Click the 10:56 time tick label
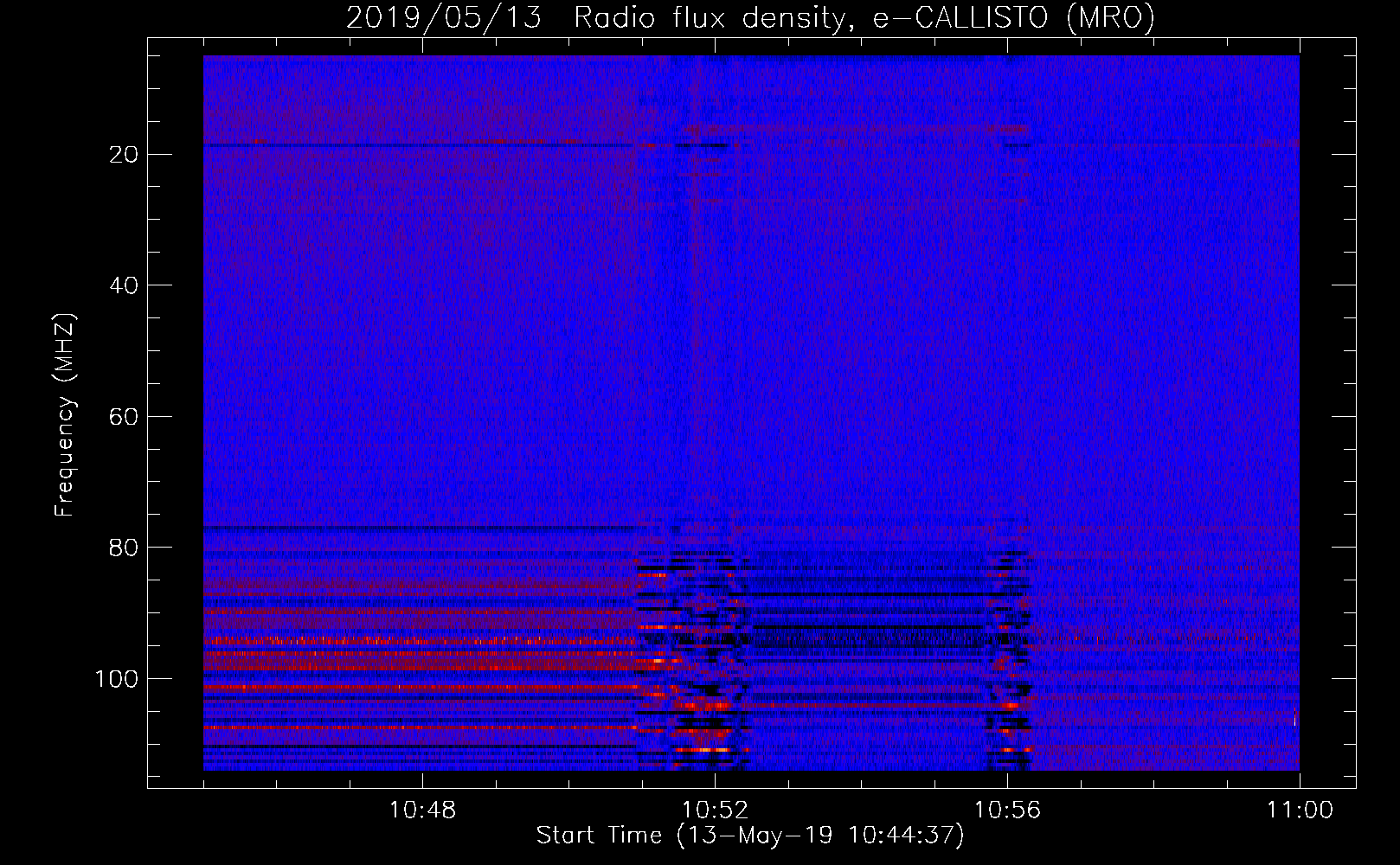The height and width of the screenshot is (865, 1400). point(1007,811)
